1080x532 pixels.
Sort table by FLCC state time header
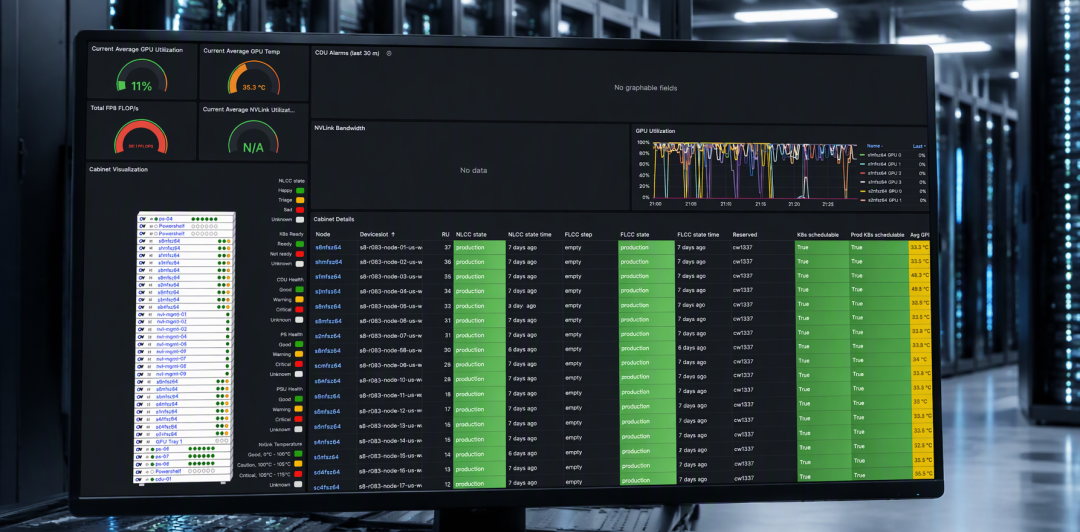click(698, 234)
